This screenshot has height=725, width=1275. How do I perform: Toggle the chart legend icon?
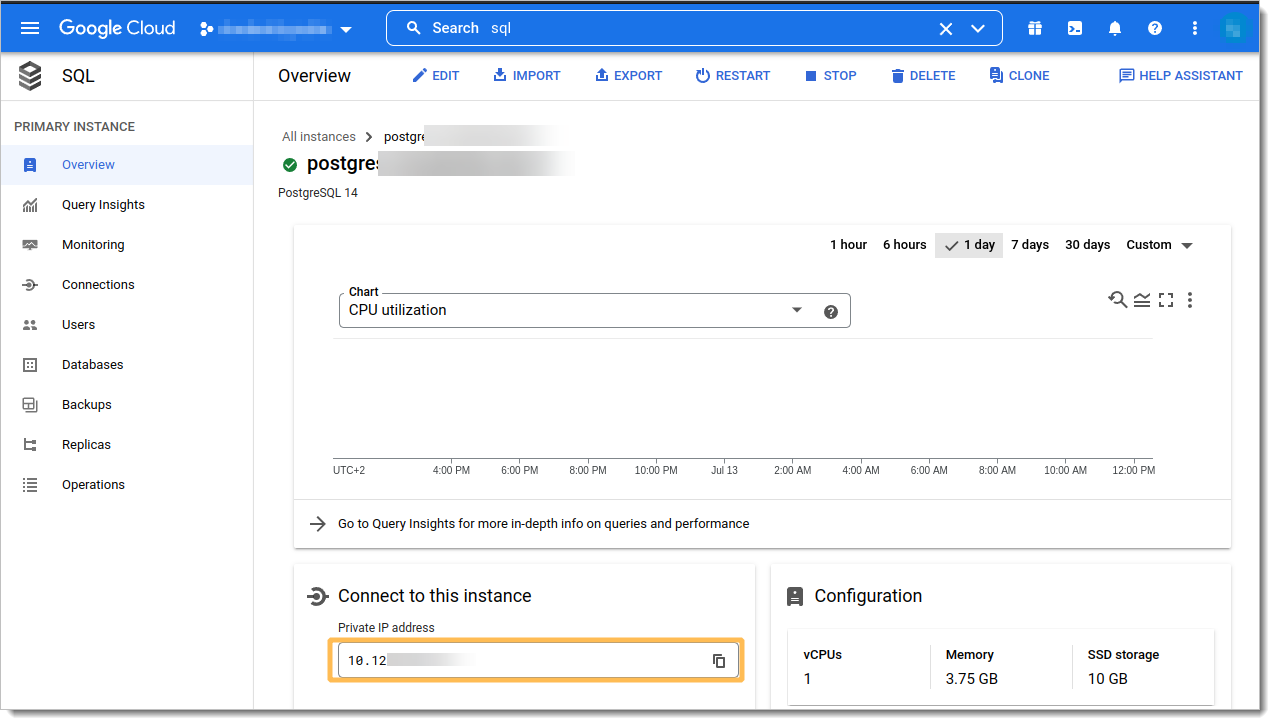(x=1142, y=300)
